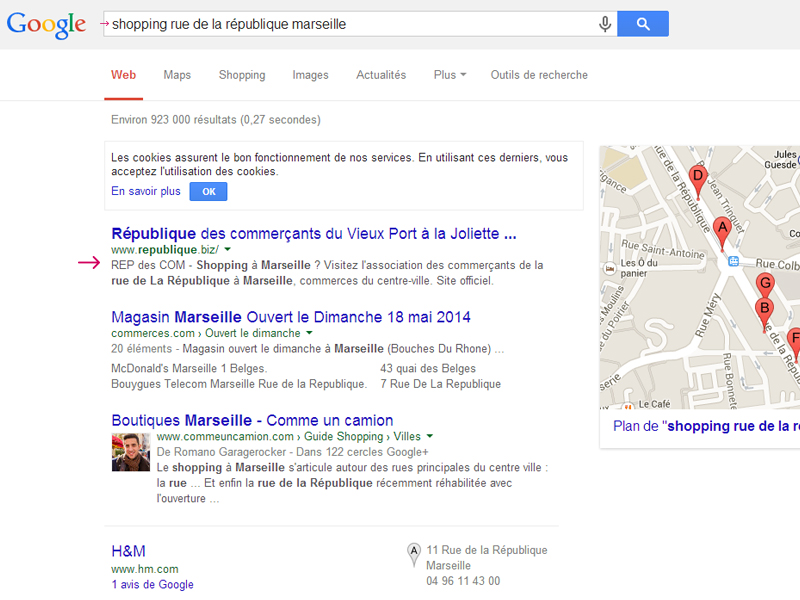This screenshot has width=800, height=600.
Task: Open the dropdown beside the commerces.com result
Action: point(308,333)
